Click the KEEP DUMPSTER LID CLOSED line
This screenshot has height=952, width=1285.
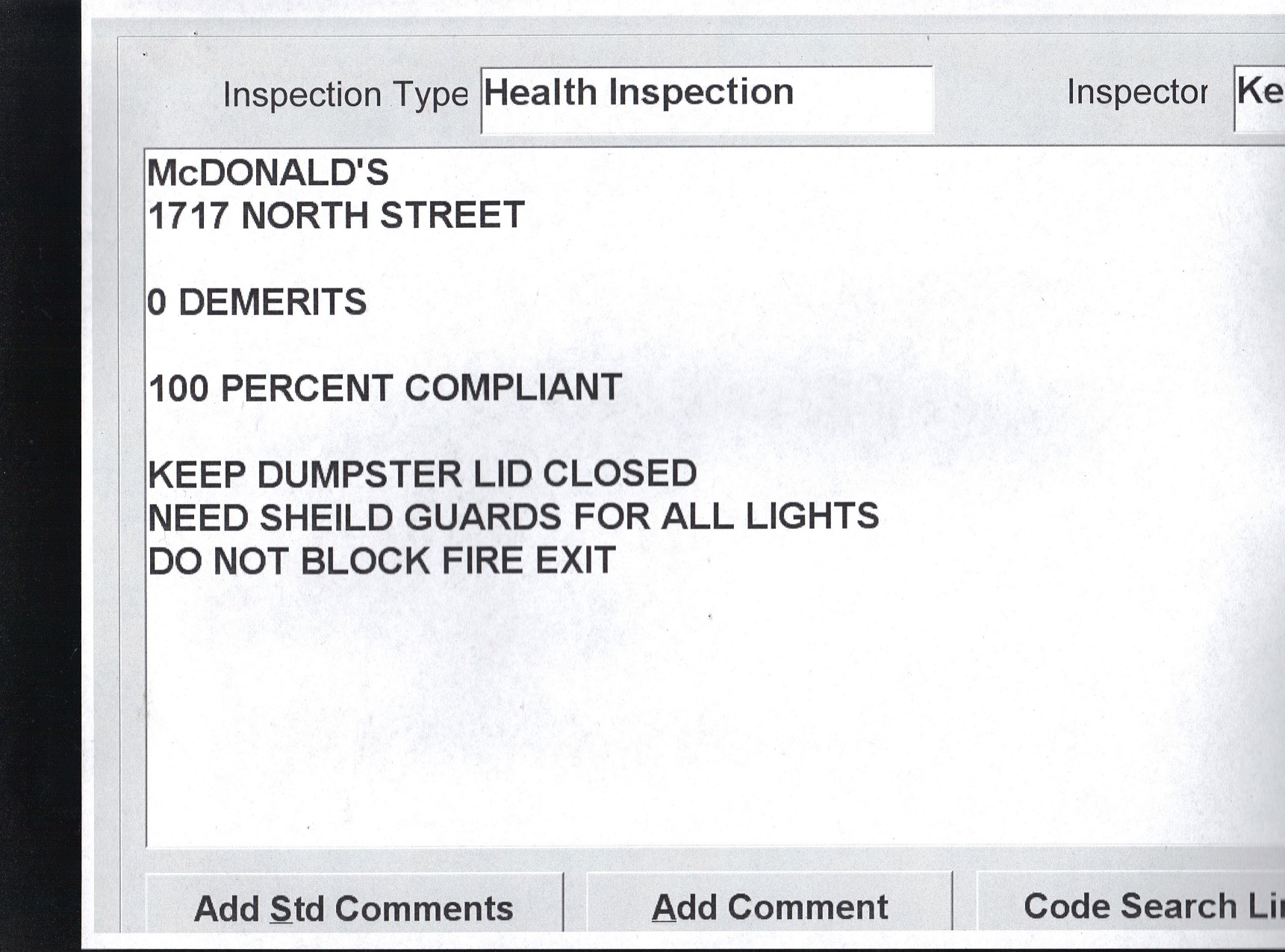tap(422, 474)
